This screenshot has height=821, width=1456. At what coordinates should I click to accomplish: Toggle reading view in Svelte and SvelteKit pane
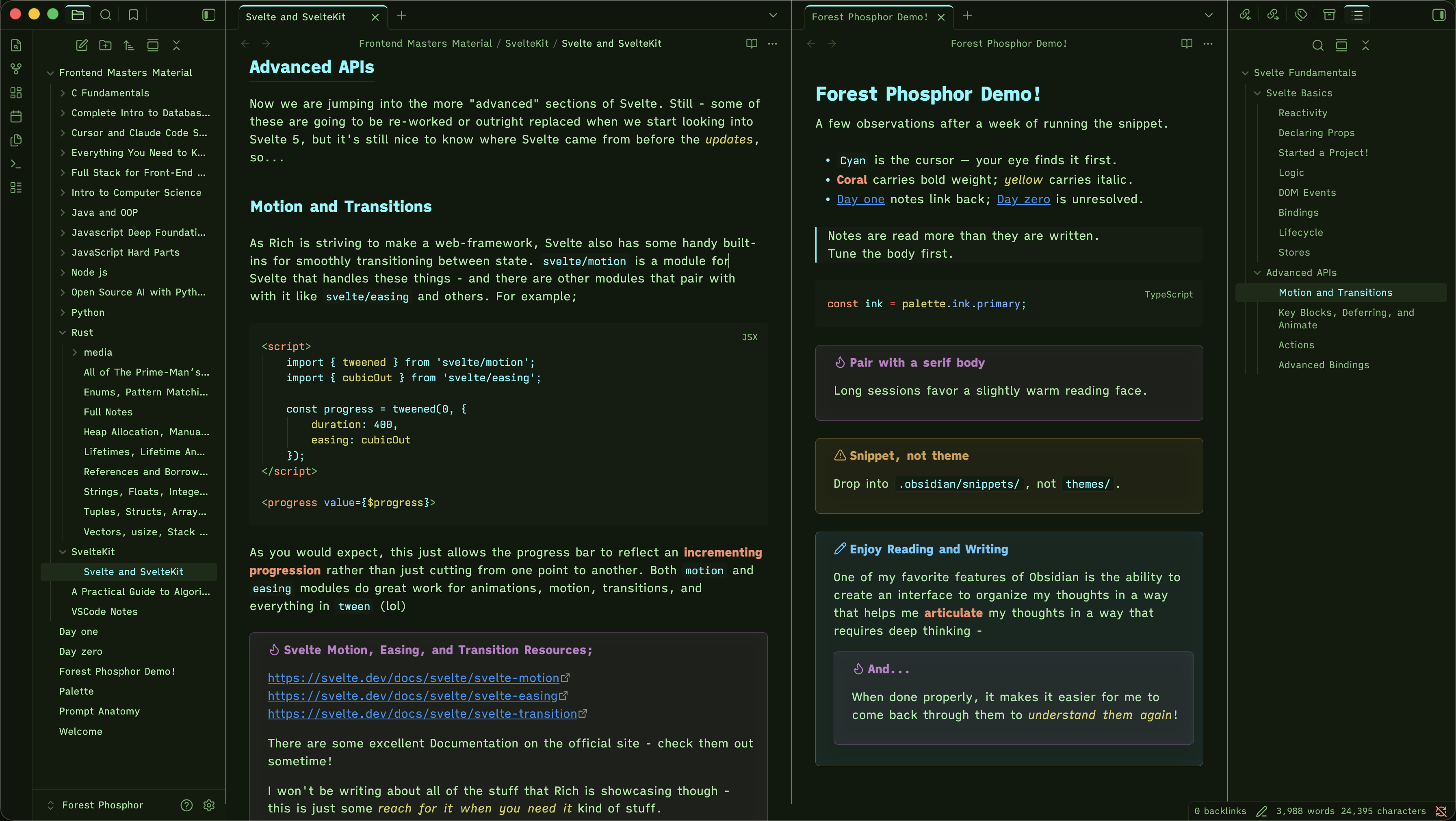tap(751, 43)
